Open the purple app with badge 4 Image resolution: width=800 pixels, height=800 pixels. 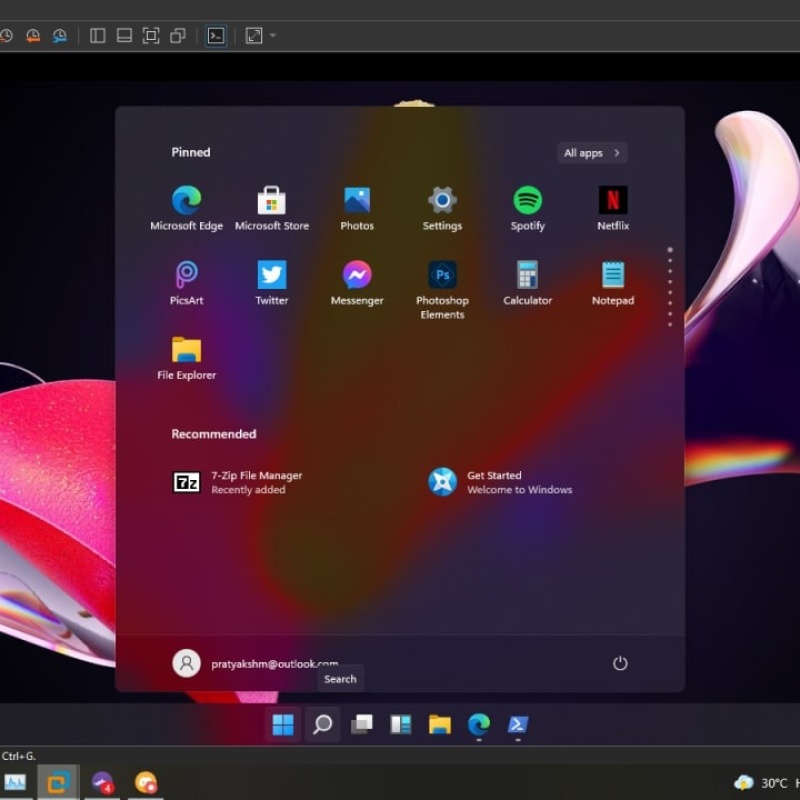coord(102,783)
